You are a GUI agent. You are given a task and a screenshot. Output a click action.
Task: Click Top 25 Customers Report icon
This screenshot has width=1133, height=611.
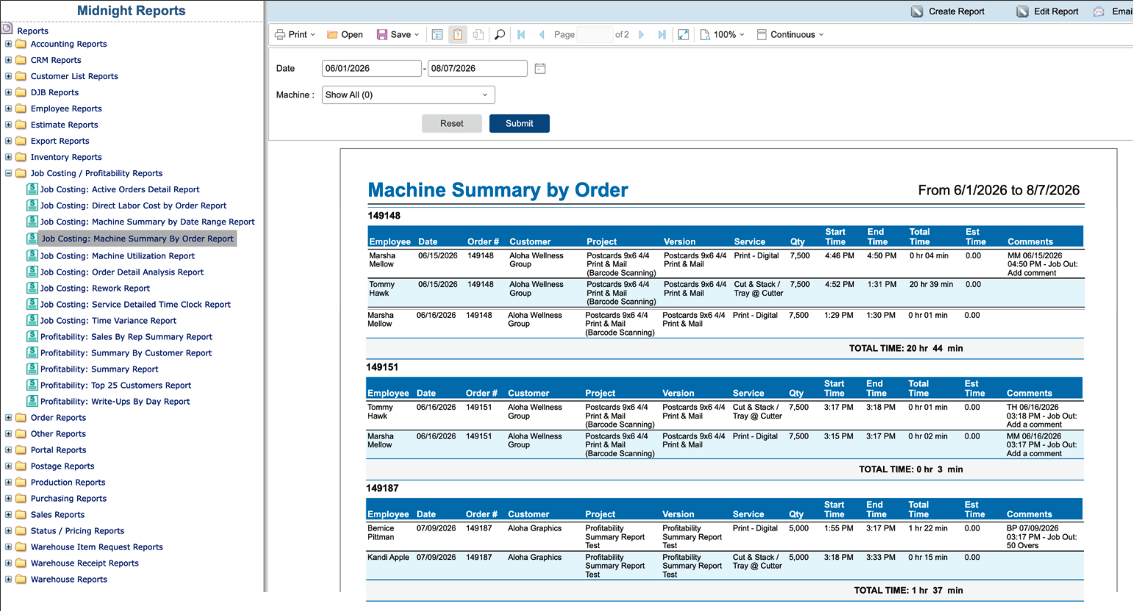[x=32, y=385]
